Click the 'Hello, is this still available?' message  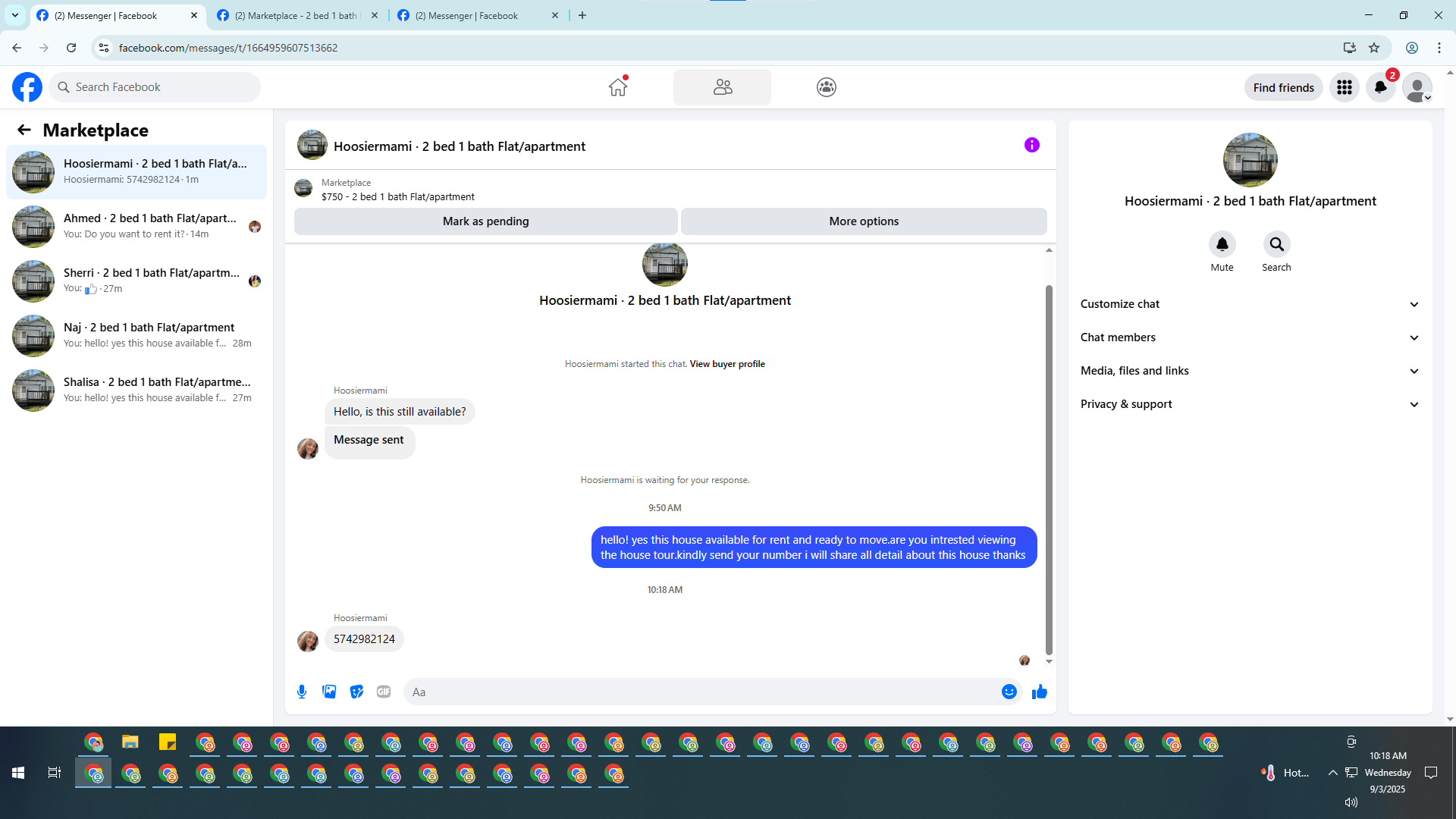coord(400,412)
